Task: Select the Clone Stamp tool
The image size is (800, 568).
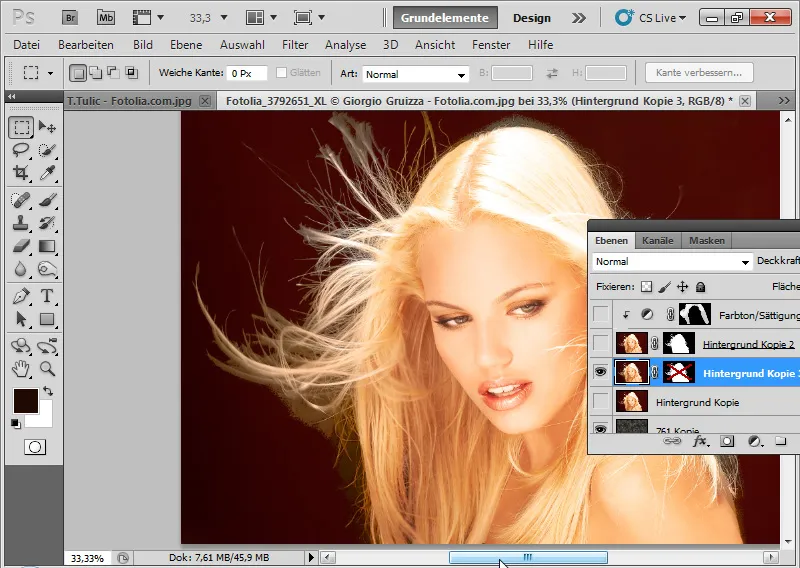Action: tap(21, 223)
